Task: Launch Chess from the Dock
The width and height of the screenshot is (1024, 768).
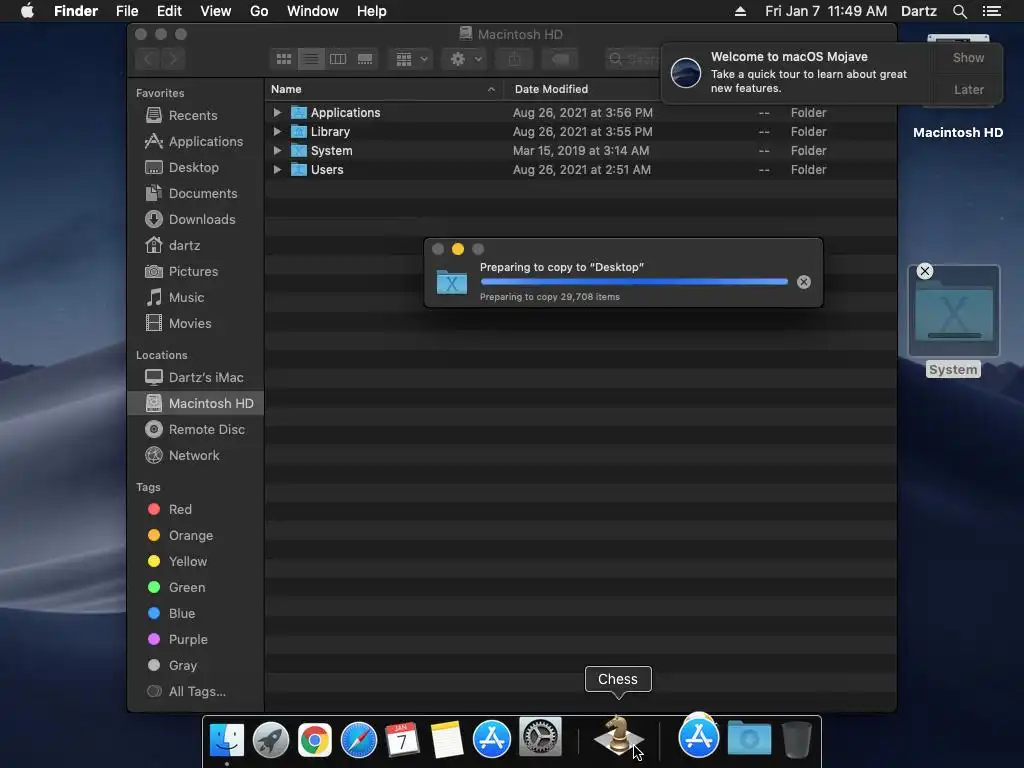Action: (618, 736)
